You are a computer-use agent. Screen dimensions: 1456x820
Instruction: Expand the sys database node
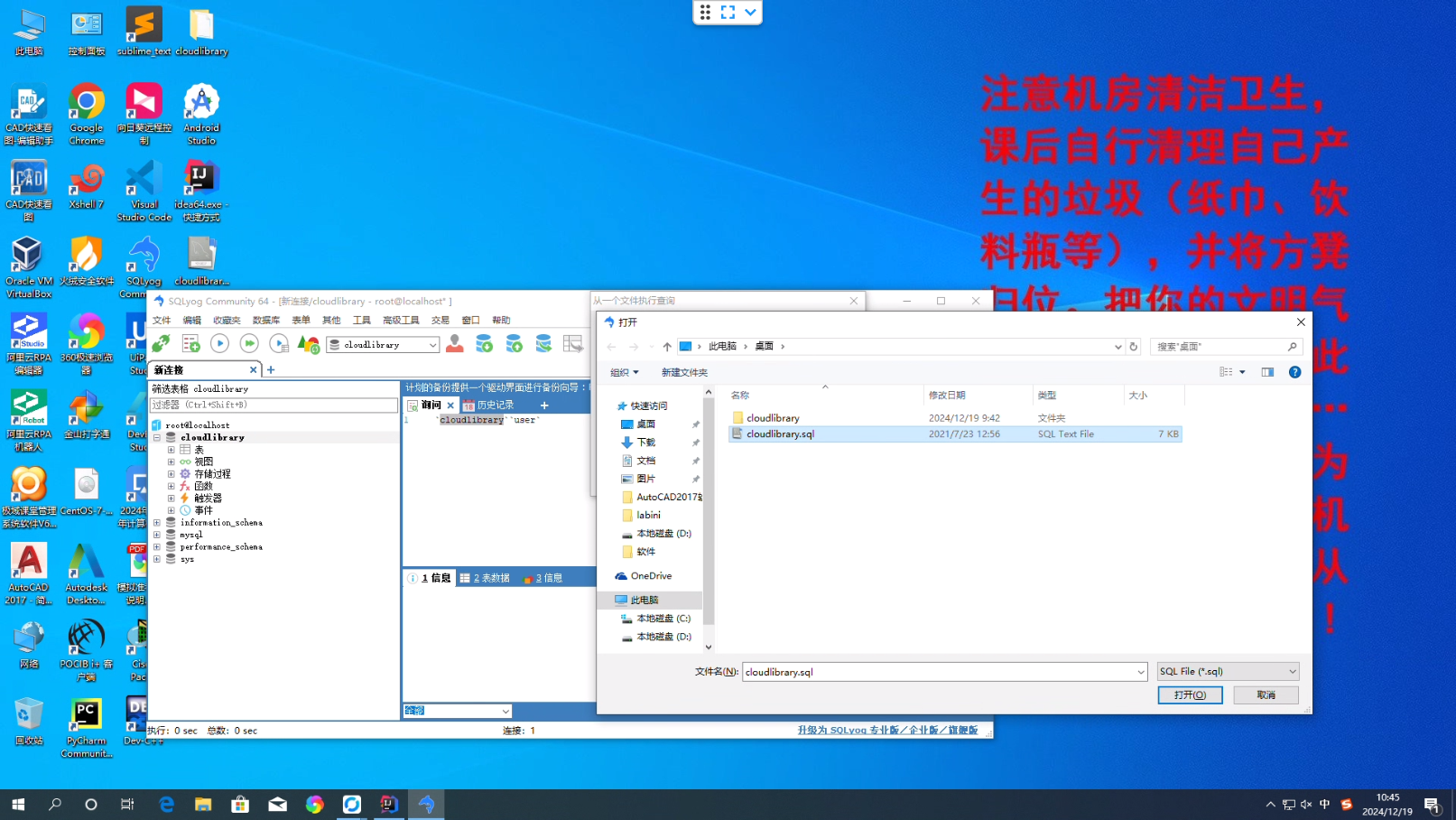point(157,559)
